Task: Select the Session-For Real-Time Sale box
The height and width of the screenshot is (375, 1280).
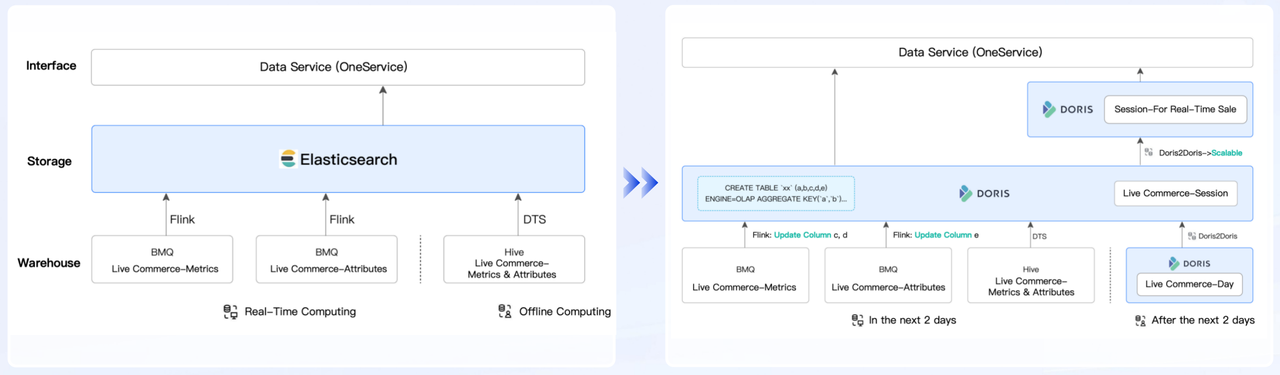Action: click(1175, 109)
